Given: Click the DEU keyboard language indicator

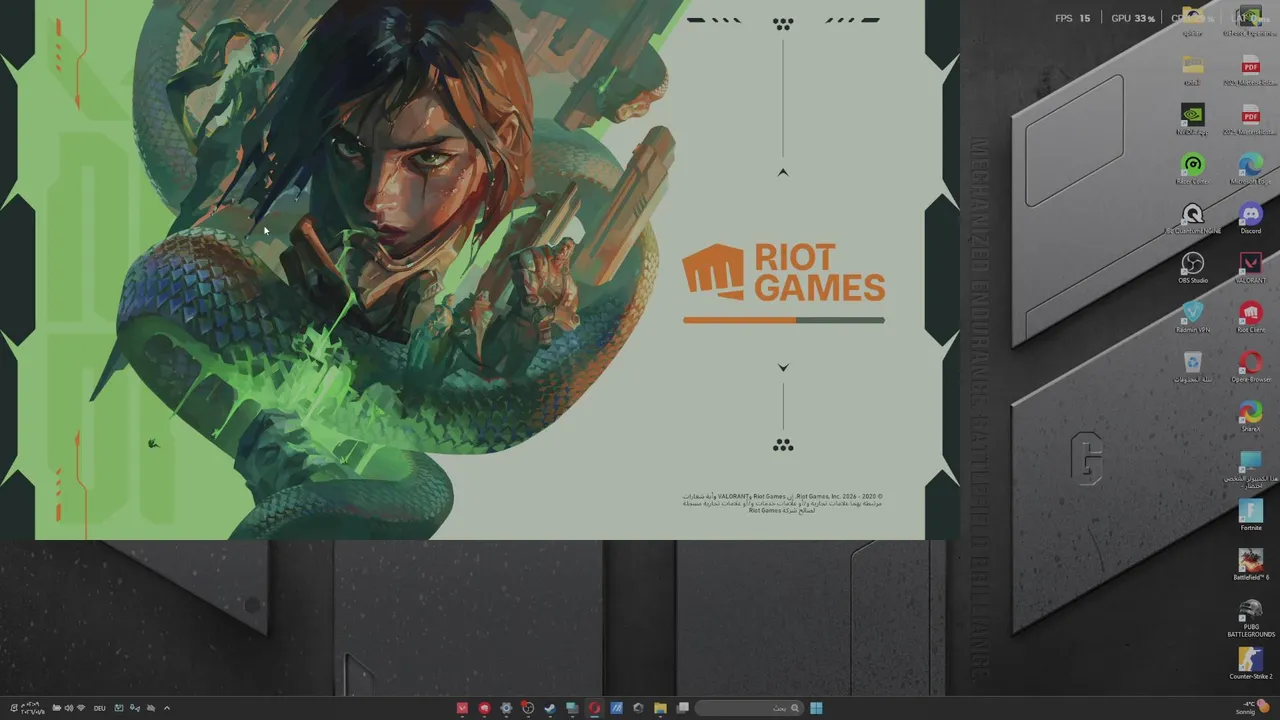Looking at the screenshot, I should [x=99, y=708].
